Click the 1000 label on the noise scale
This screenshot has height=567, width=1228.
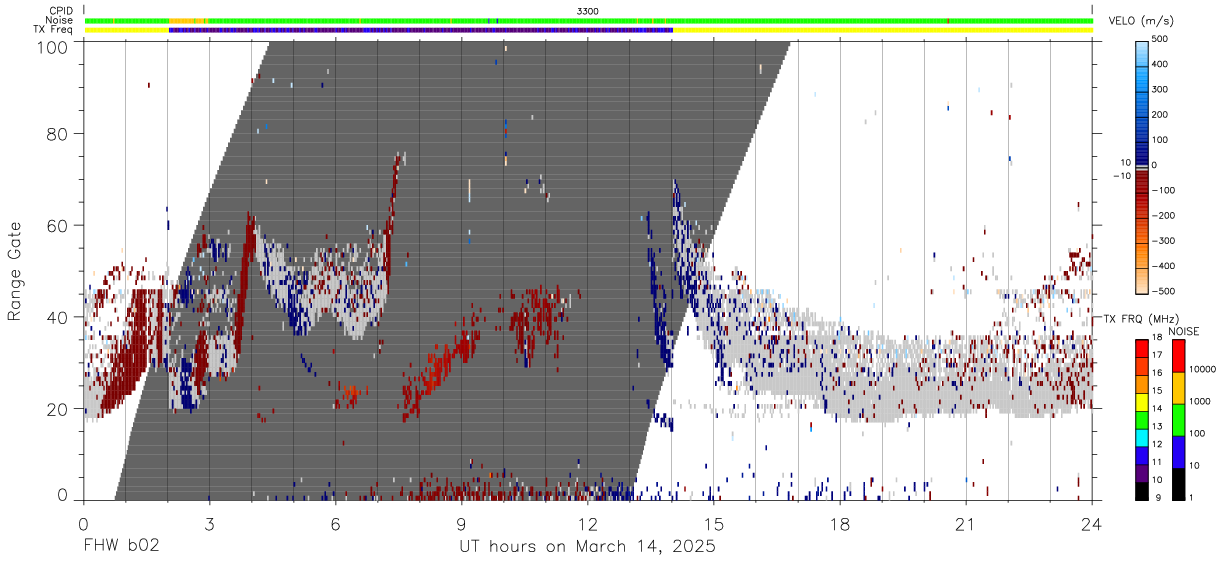coord(1200,401)
